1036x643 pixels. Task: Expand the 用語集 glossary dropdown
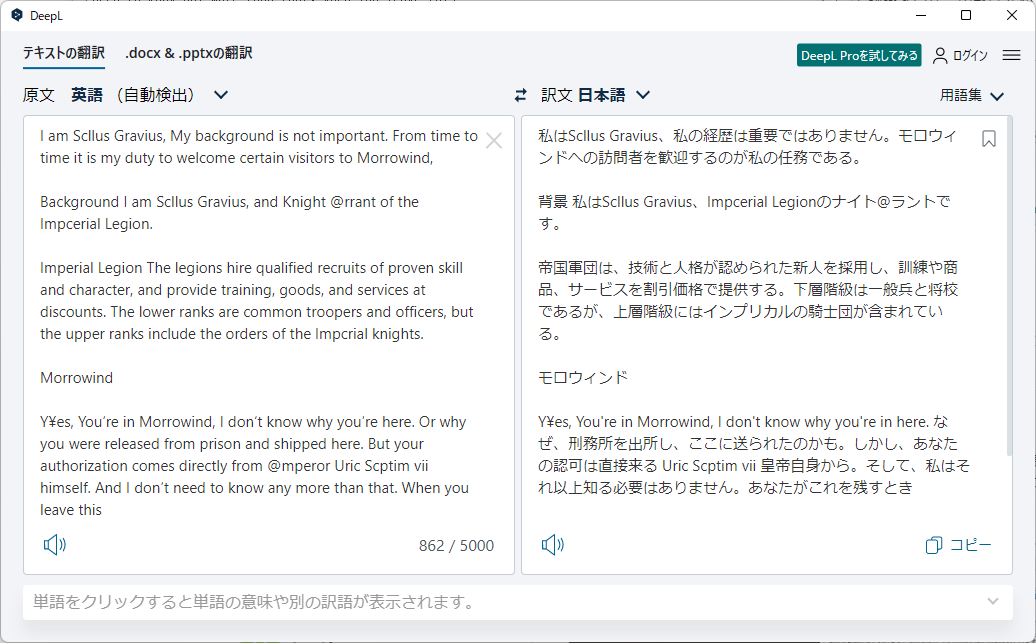pyautogui.click(x=972, y=94)
